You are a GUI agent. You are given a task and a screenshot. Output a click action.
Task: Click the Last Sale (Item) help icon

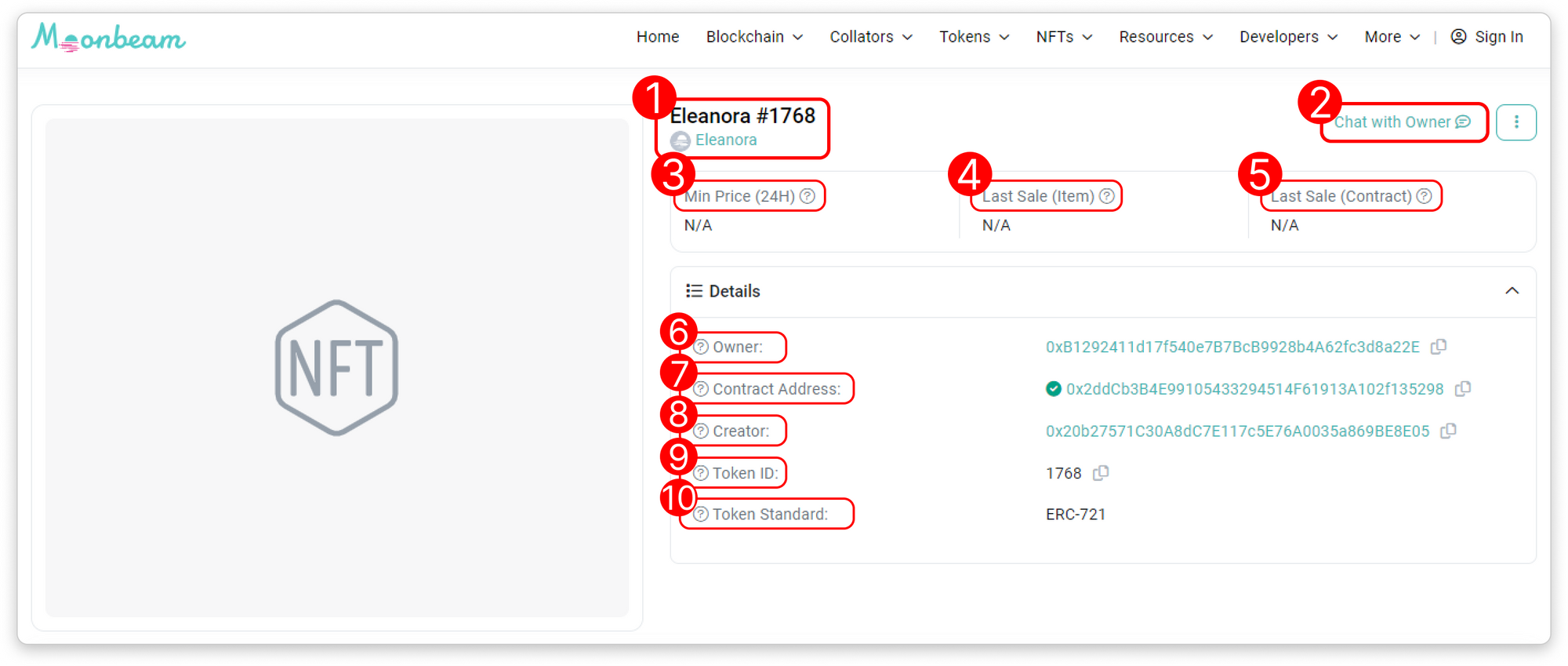pos(1107,196)
